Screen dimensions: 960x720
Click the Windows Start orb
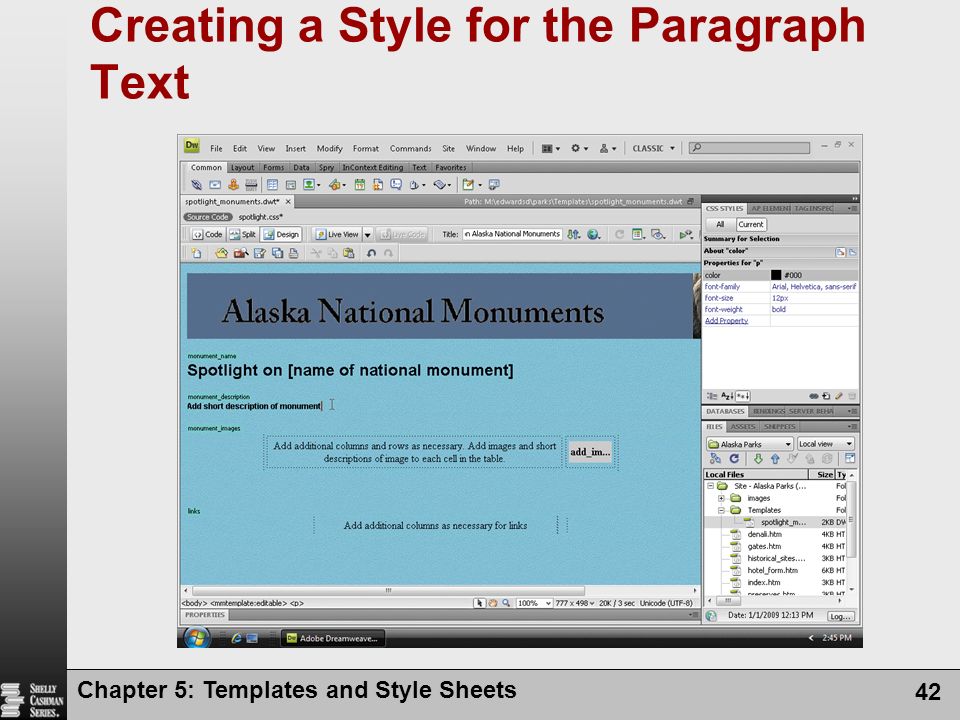pos(196,637)
